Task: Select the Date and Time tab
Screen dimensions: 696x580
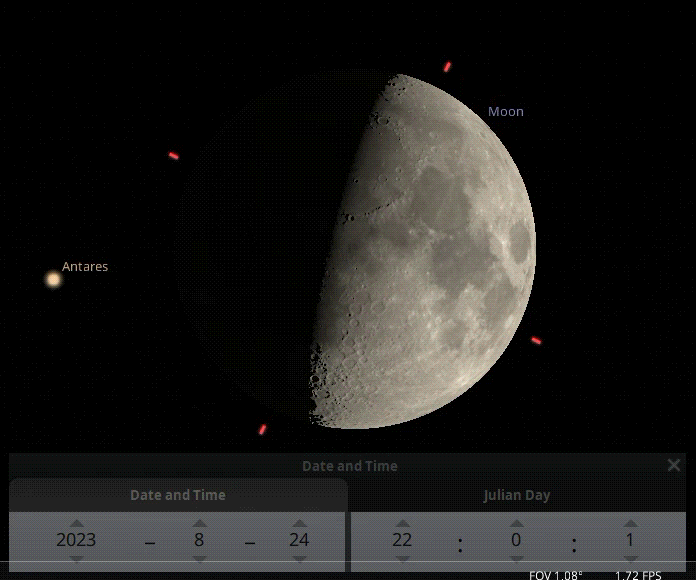Action: (x=178, y=495)
